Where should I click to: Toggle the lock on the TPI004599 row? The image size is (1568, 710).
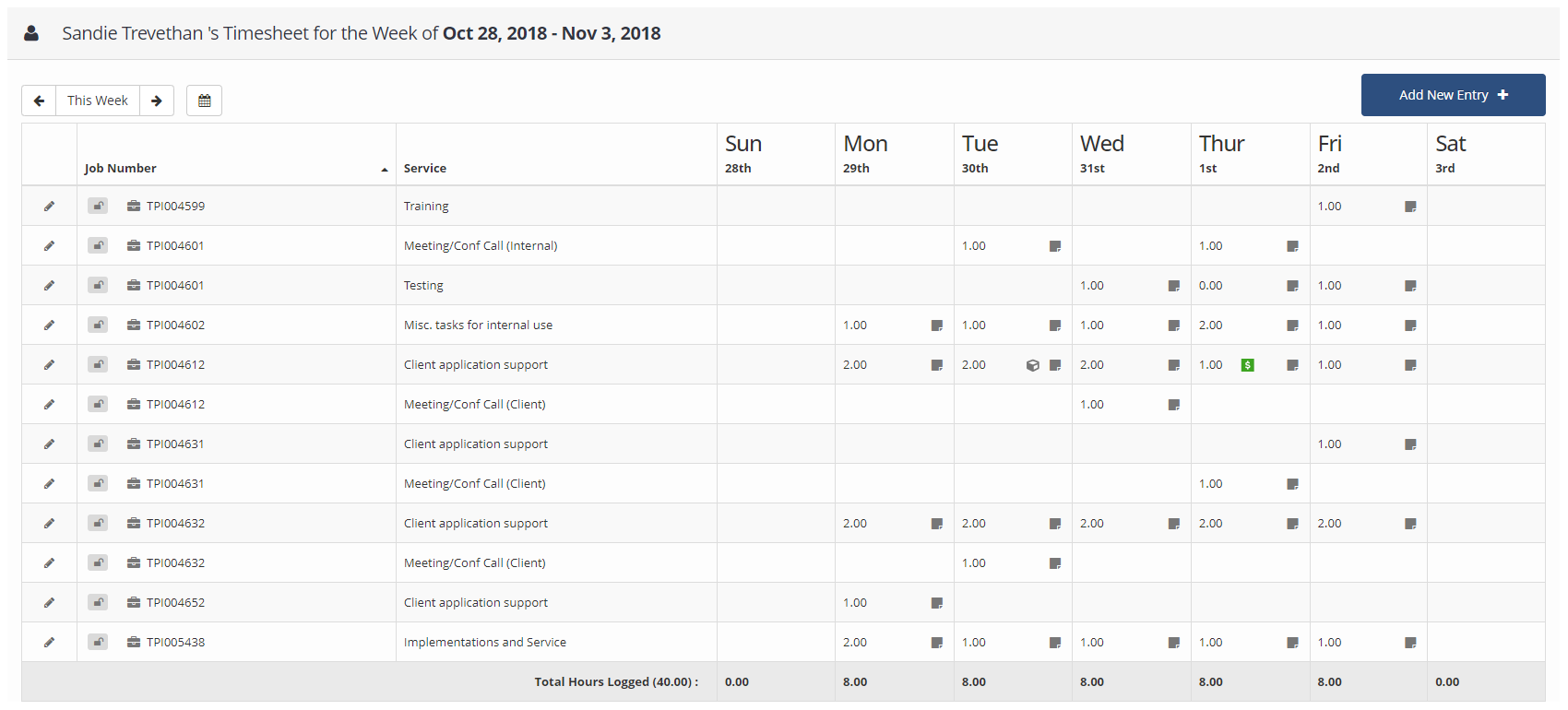(98, 206)
